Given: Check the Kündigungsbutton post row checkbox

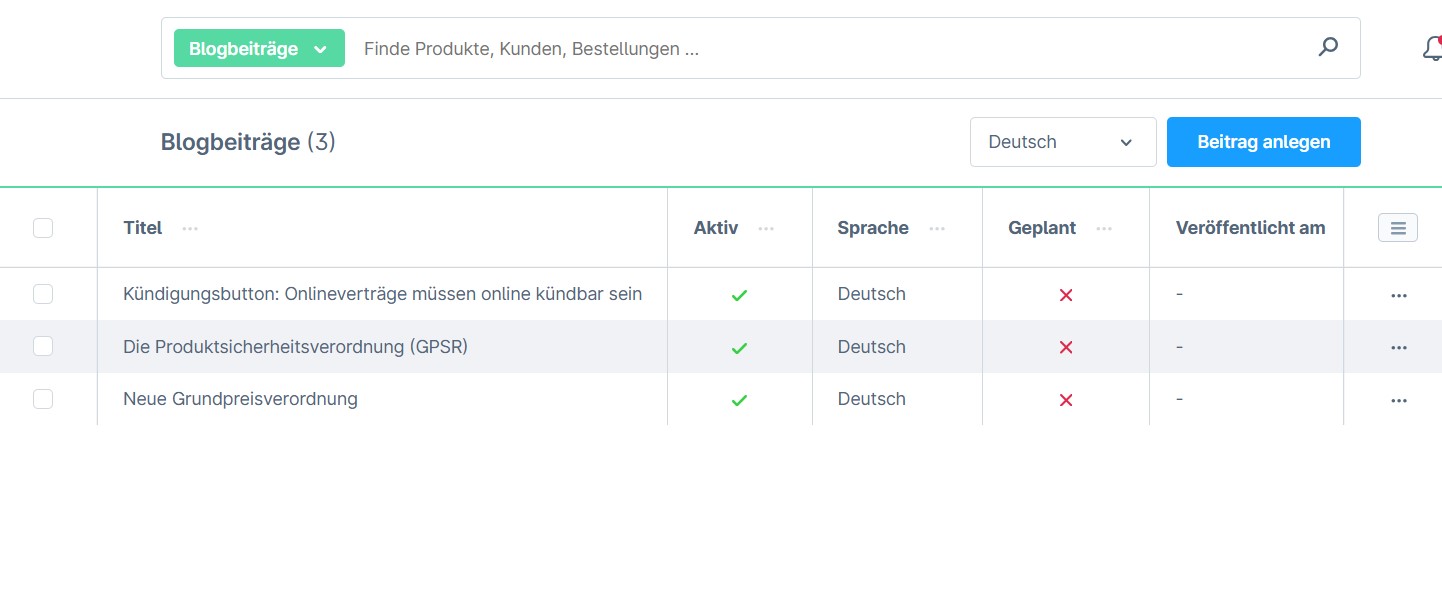Looking at the screenshot, I should [43, 294].
